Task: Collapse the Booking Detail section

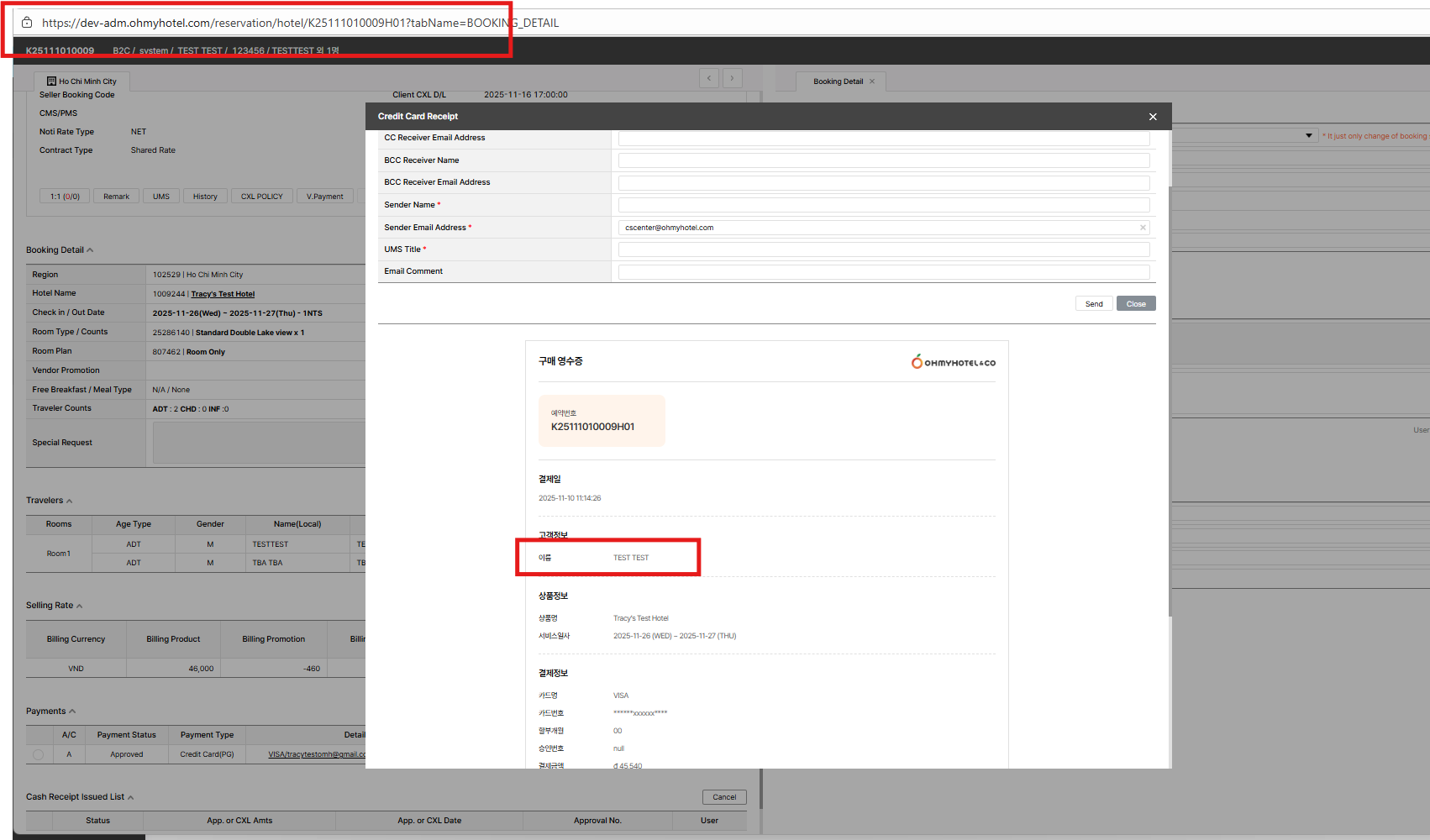Action: 90,250
